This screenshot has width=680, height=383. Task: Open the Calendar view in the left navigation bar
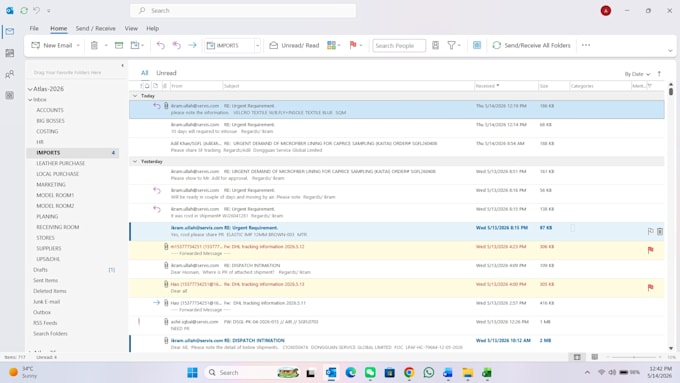[x=10, y=53]
